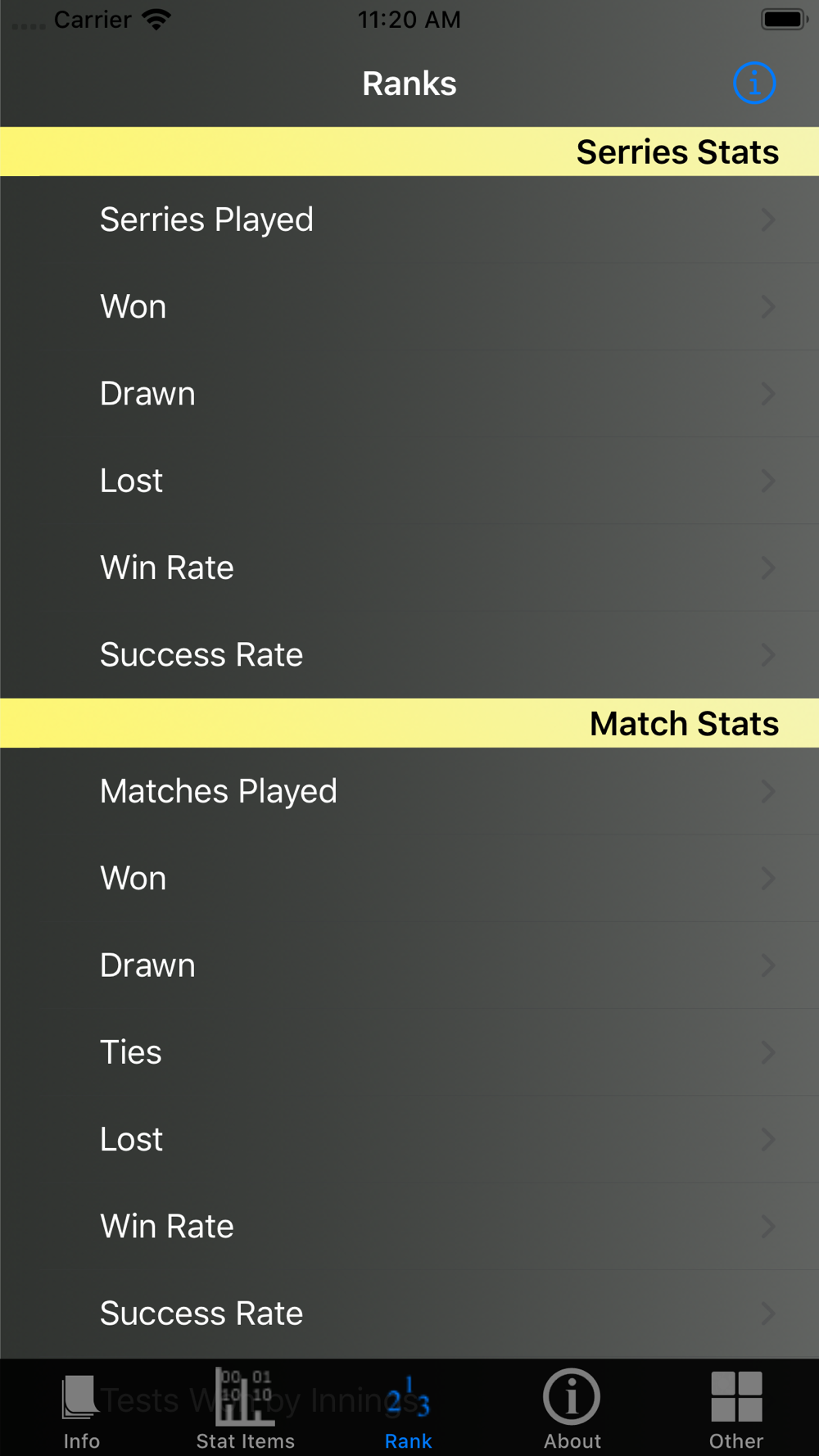This screenshot has height=1456, width=819.
Task: Open Won under Match Stats
Action: coord(409,878)
